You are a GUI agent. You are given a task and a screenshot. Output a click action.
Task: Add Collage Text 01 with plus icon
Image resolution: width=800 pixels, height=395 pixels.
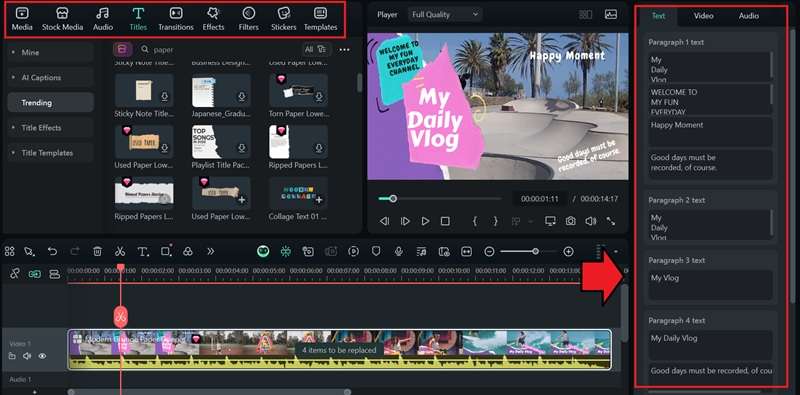(319, 200)
